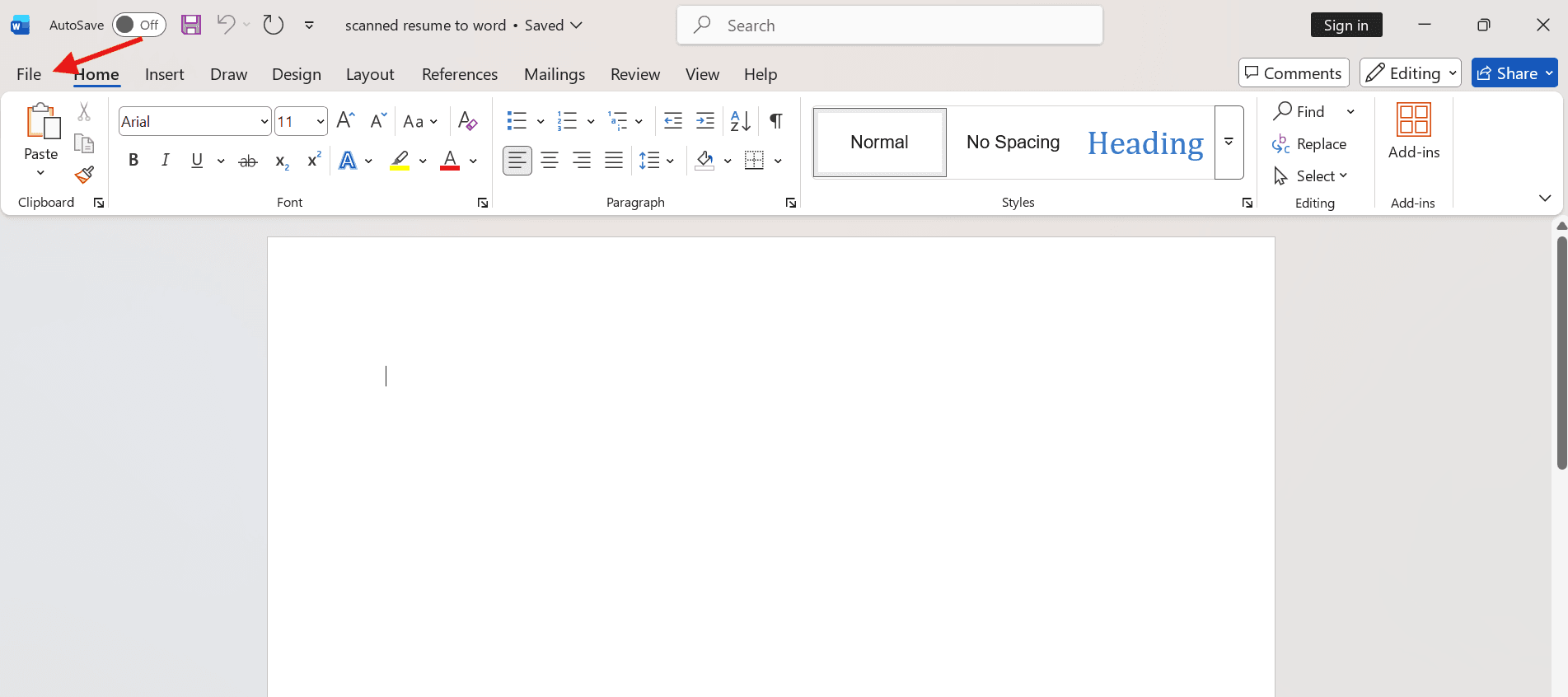Image resolution: width=1568 pixels, height=697 pixels.
Task: Toggle Bold formatting
Action: 133,161
